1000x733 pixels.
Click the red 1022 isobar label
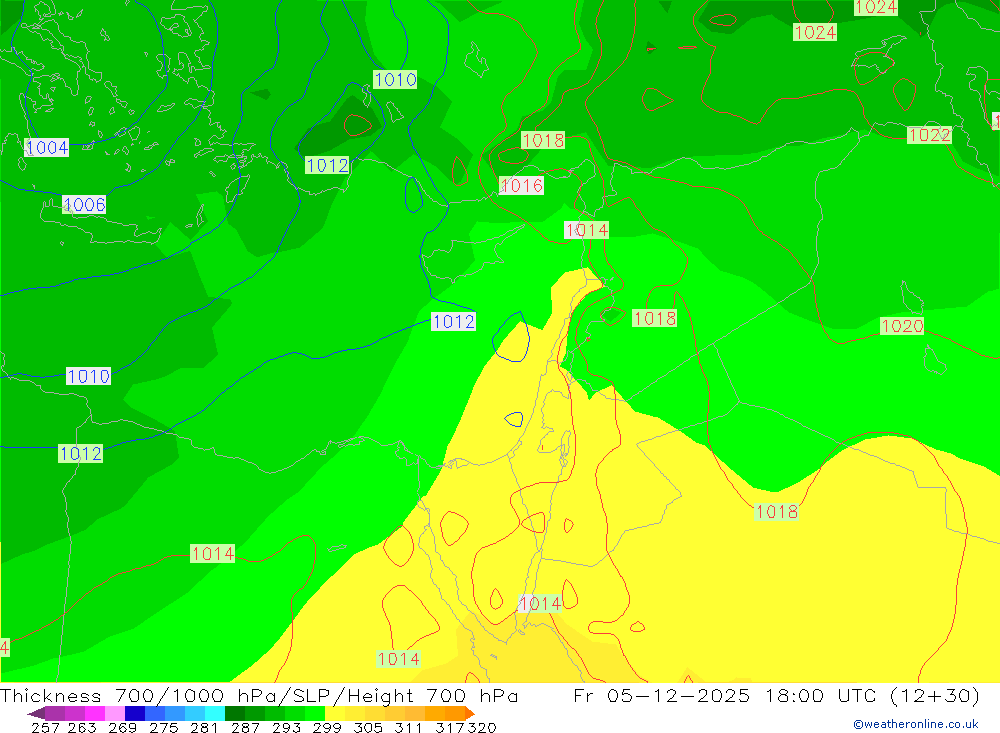(929, 135)
